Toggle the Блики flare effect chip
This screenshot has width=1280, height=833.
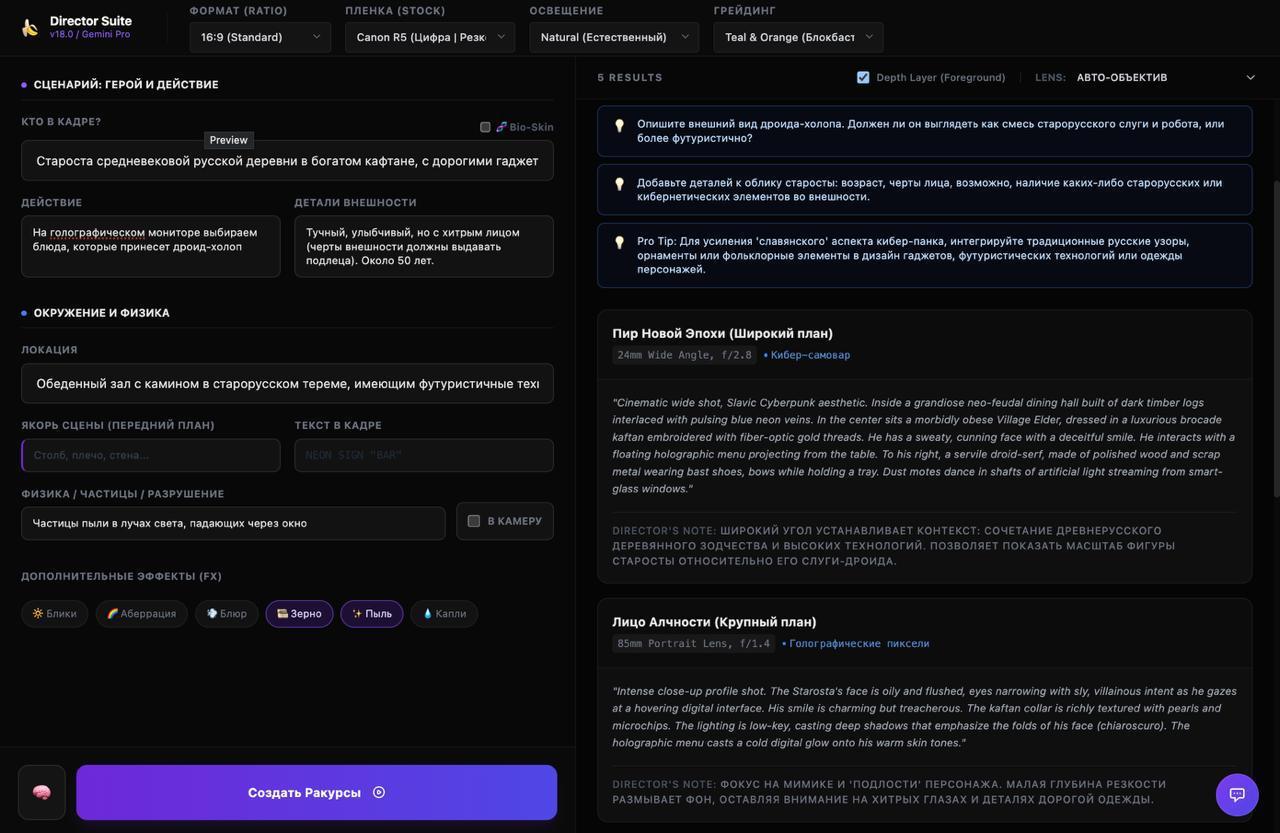tap(55, 614)
